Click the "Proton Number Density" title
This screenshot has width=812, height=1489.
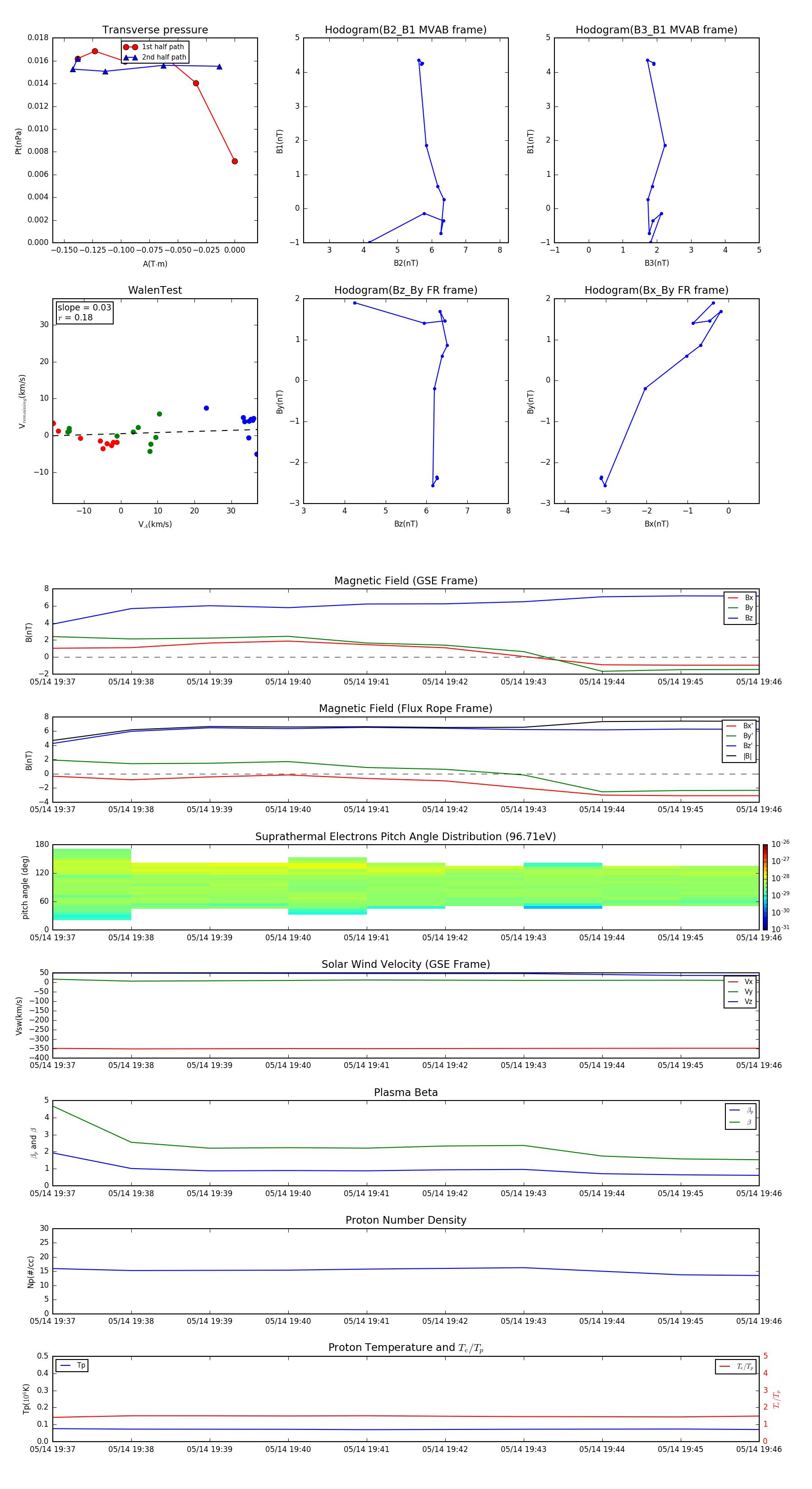[x=406, y=1220]
